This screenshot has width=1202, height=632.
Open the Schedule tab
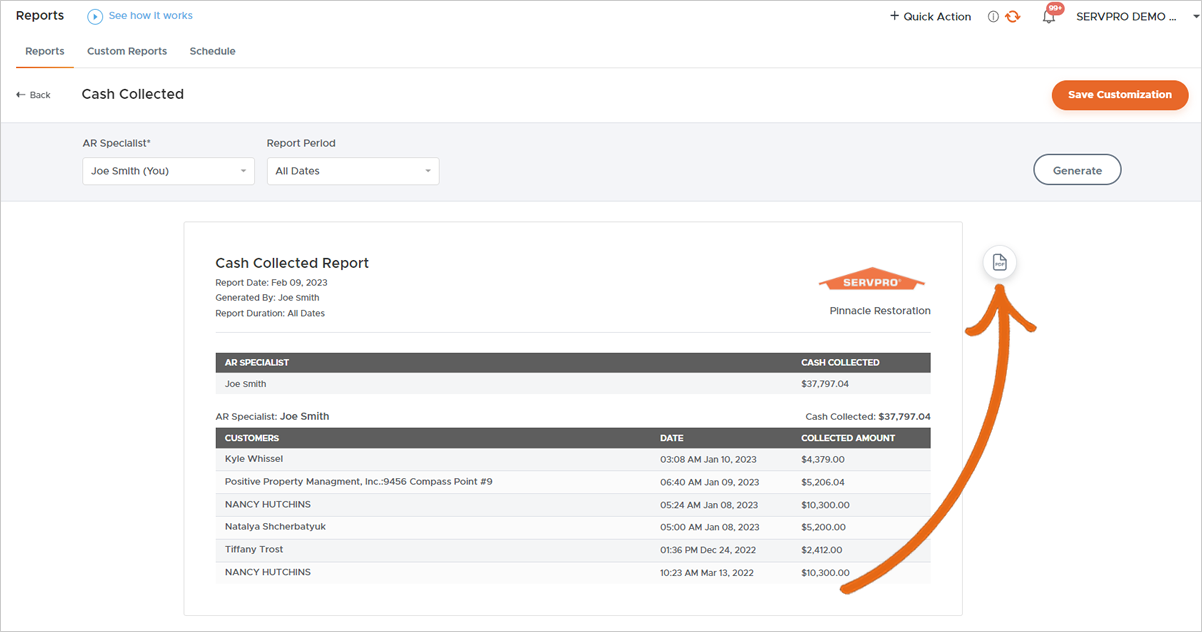(x=212, y=51)
